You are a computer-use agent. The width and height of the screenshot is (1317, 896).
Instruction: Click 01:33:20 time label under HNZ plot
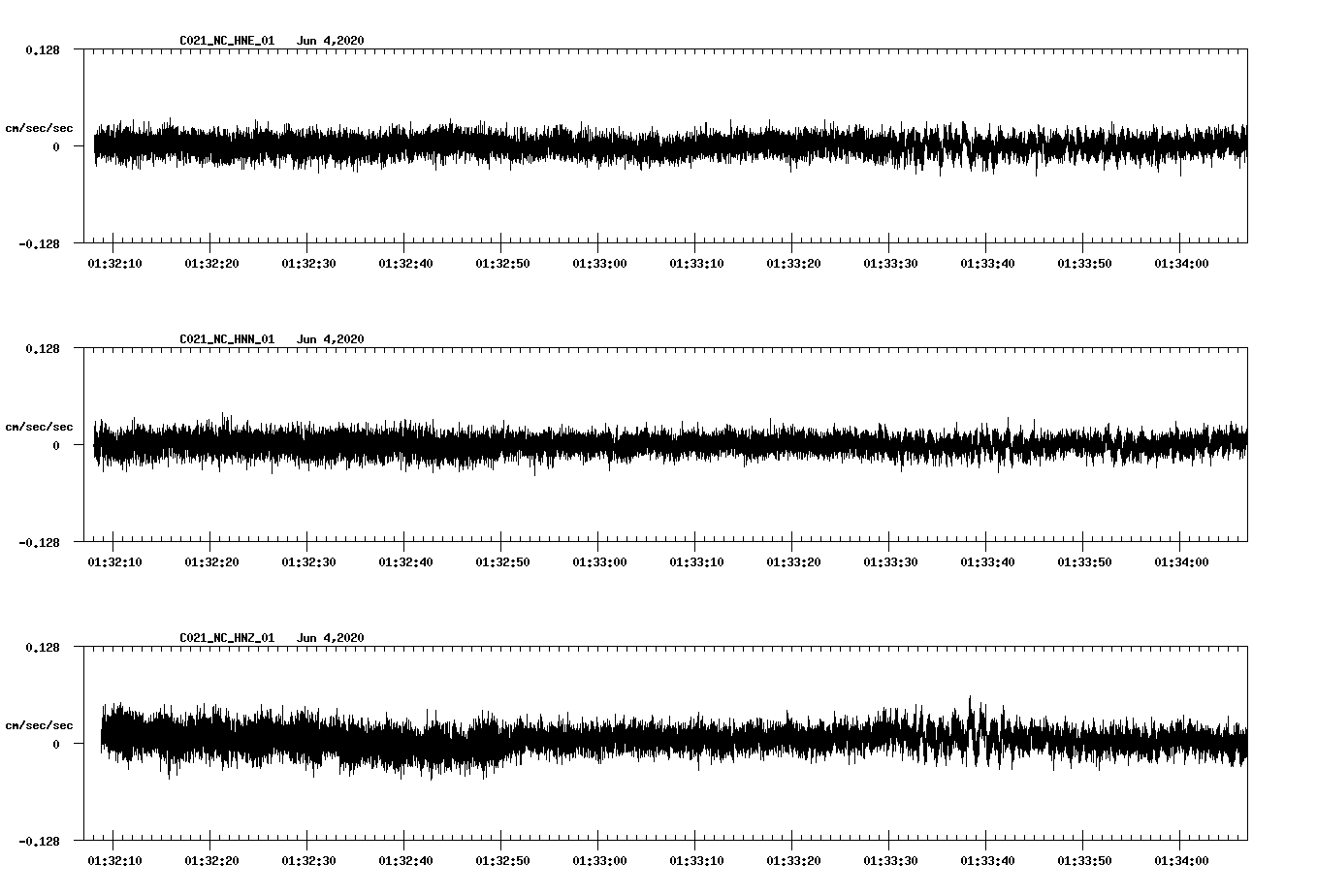[x=793, y=861]
